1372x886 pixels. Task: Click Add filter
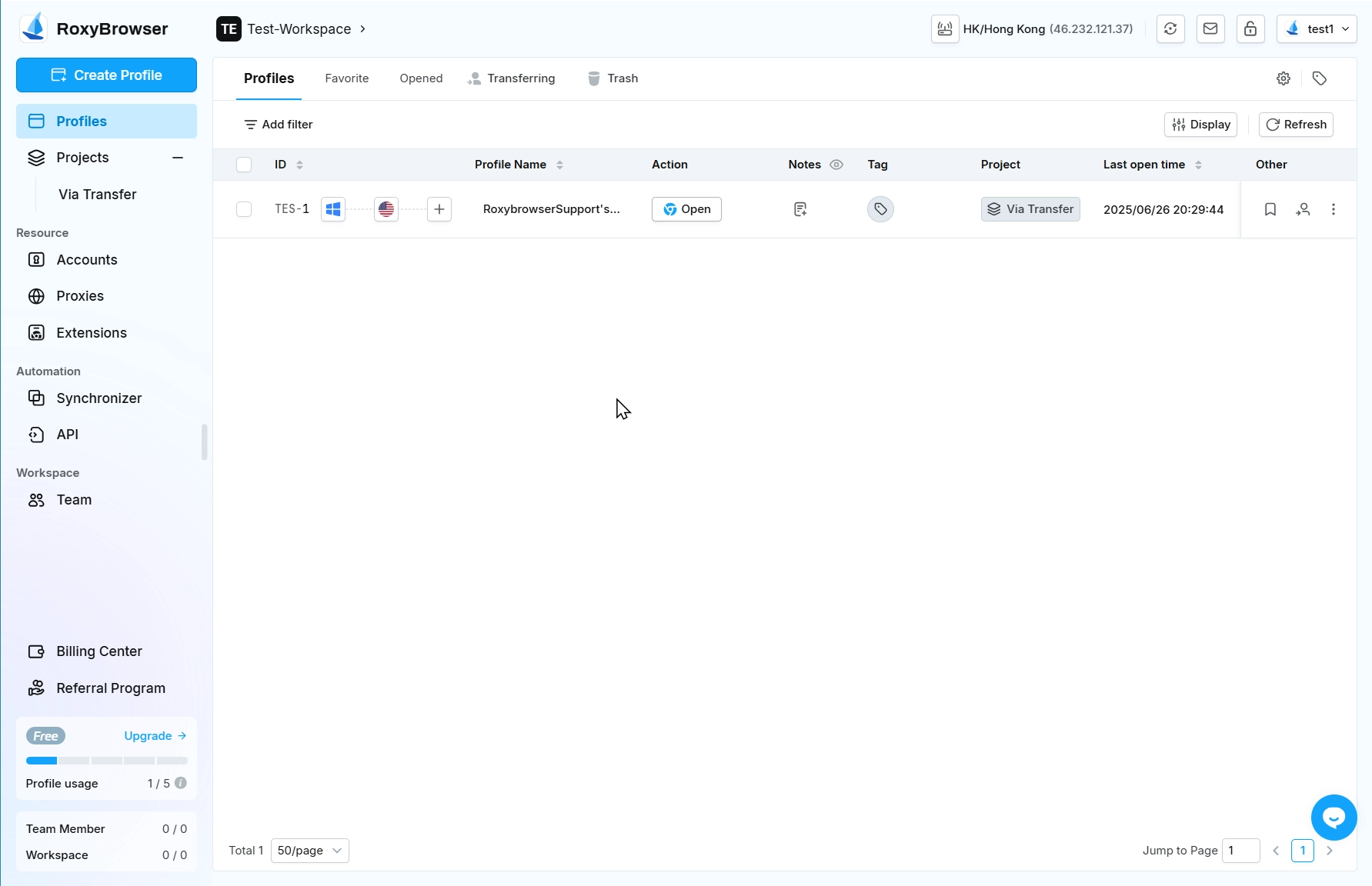click(x=279, y=125)
